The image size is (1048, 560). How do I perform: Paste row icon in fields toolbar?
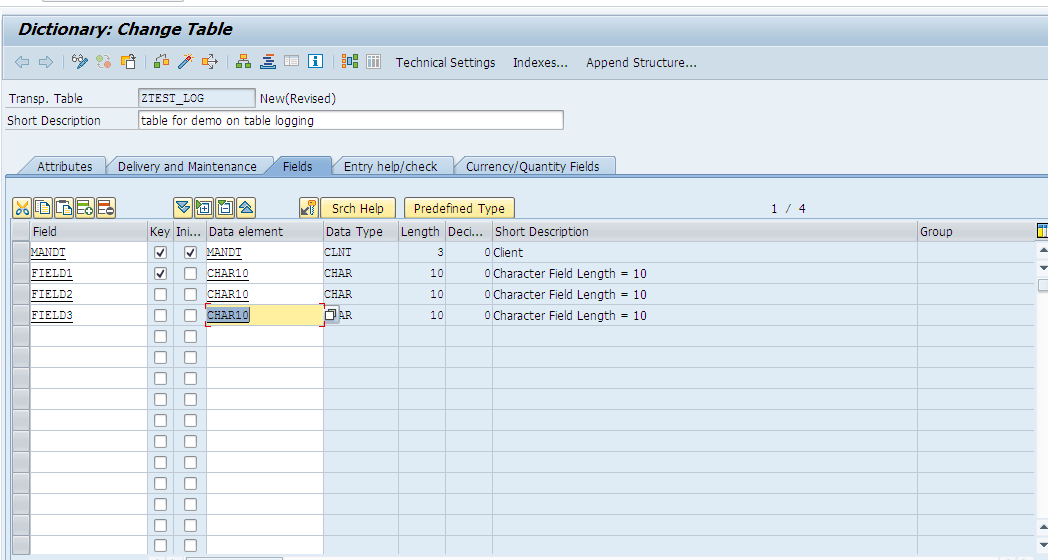pos(63,208)
